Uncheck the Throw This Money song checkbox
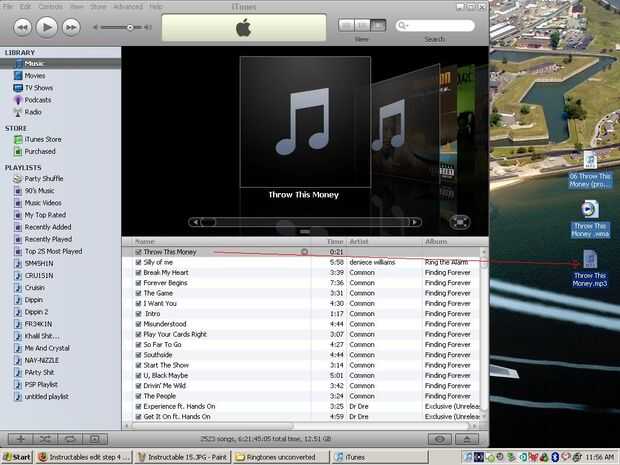Viewport: 620px width, 465px height. click(x=138, y=252)
